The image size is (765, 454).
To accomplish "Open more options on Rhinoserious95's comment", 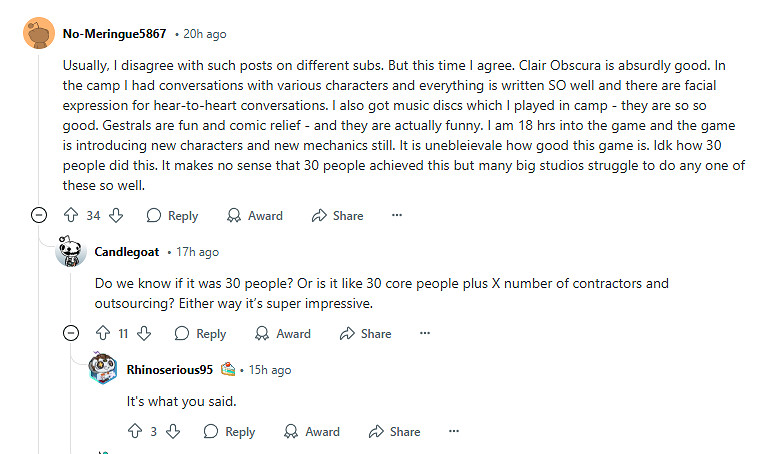I will (x=454, y=432).
